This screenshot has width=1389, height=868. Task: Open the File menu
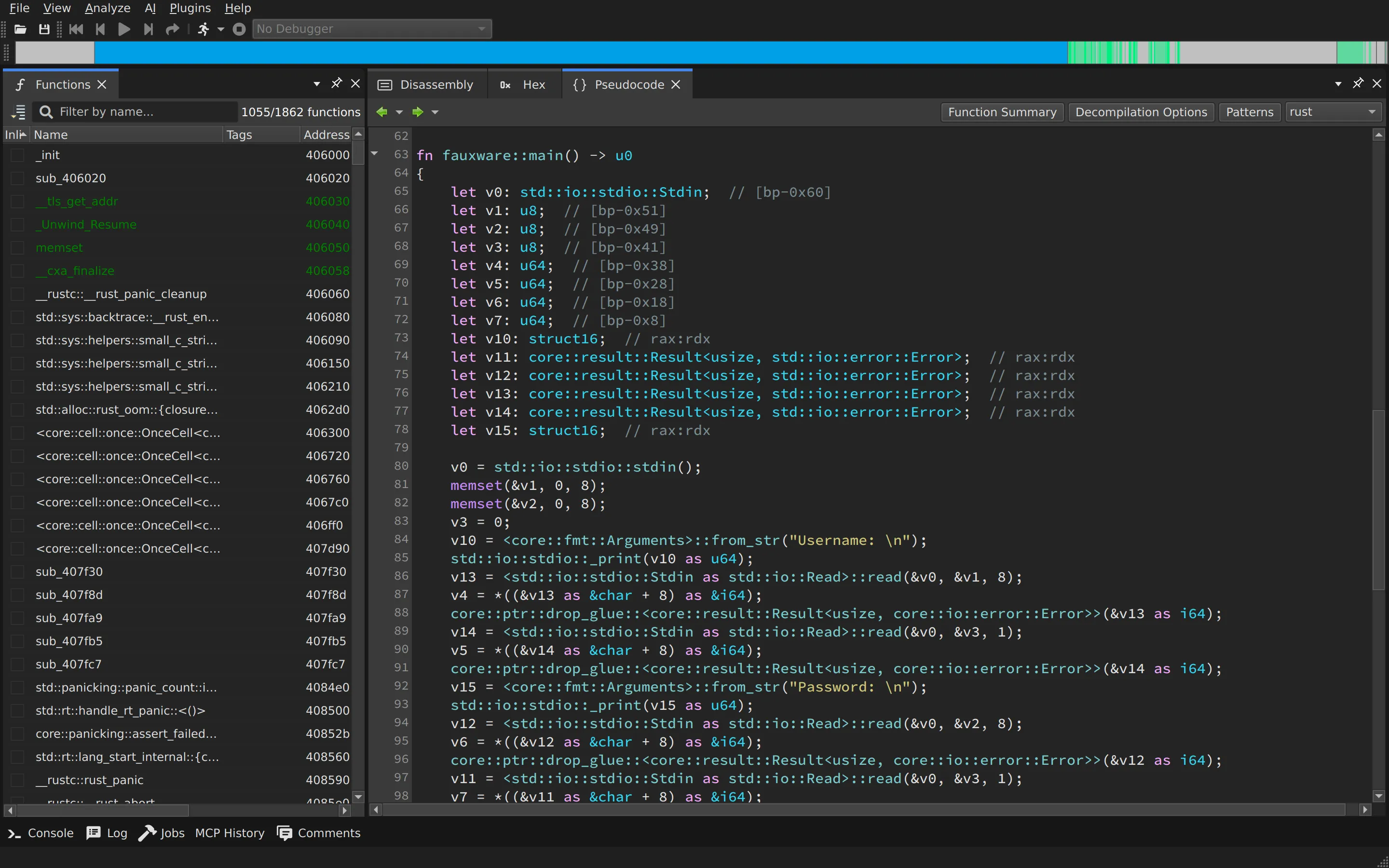pyautogui.click(x=19, y=8)
